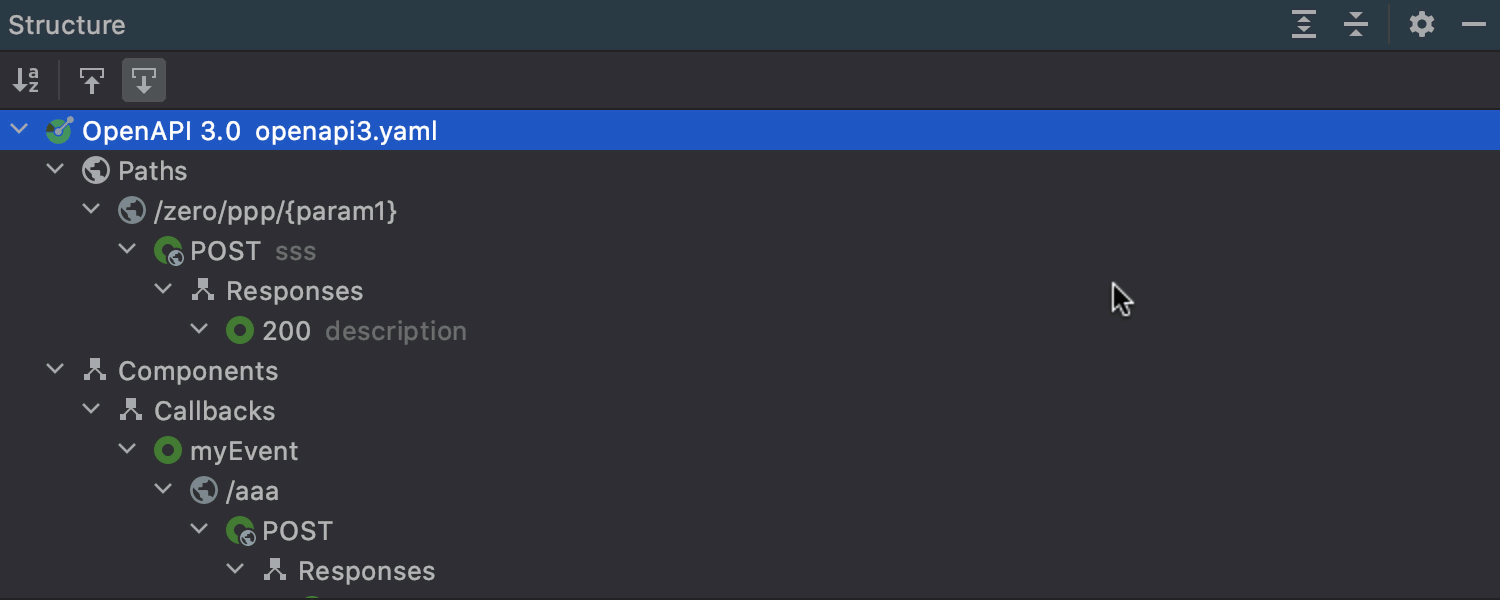
Task: Collapse all nodes in Structure panel
Action: click(1356, 25)
